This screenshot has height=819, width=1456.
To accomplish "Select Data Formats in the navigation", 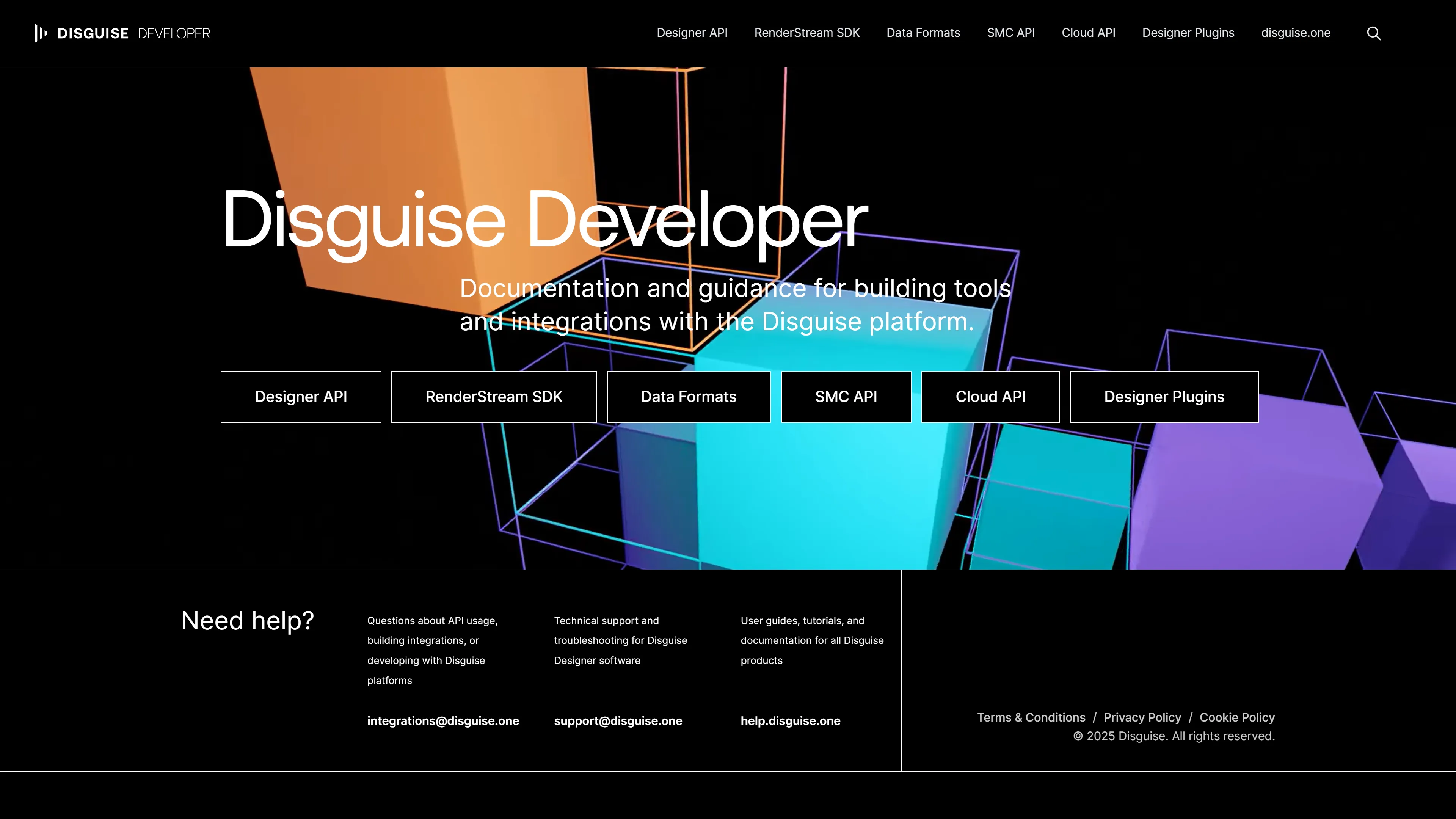I will (x=923, y=33).
